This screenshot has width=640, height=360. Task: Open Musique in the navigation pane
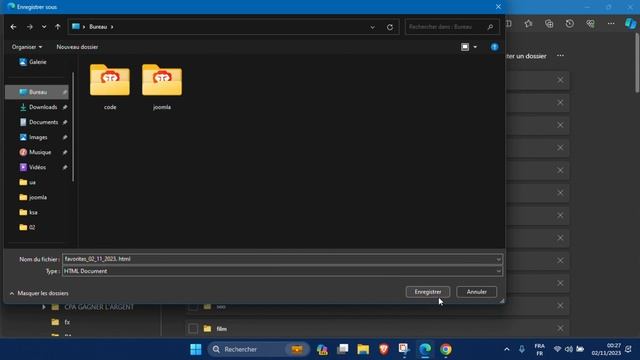pos(40,152)
